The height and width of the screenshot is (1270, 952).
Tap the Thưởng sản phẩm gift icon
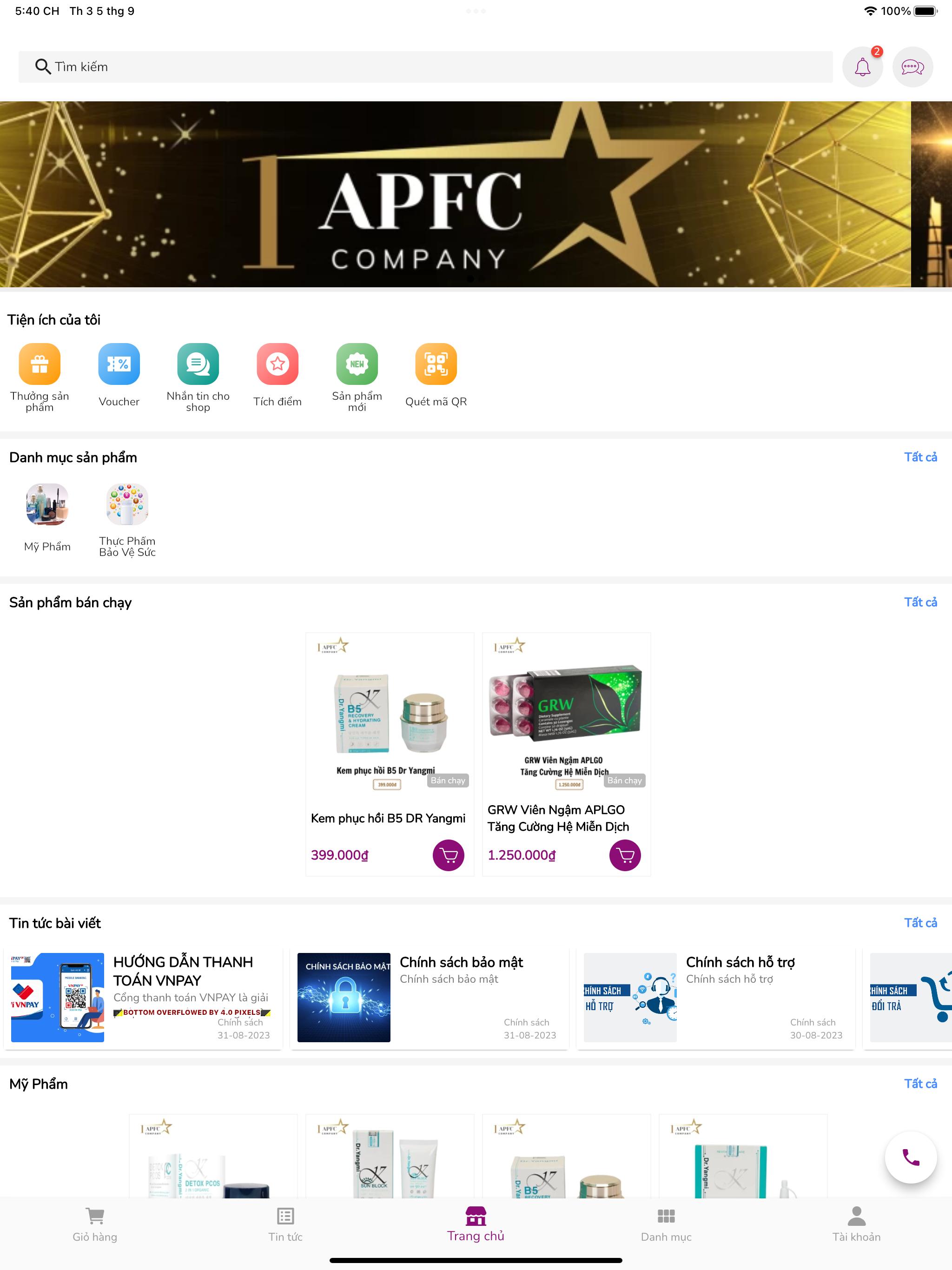40,364
